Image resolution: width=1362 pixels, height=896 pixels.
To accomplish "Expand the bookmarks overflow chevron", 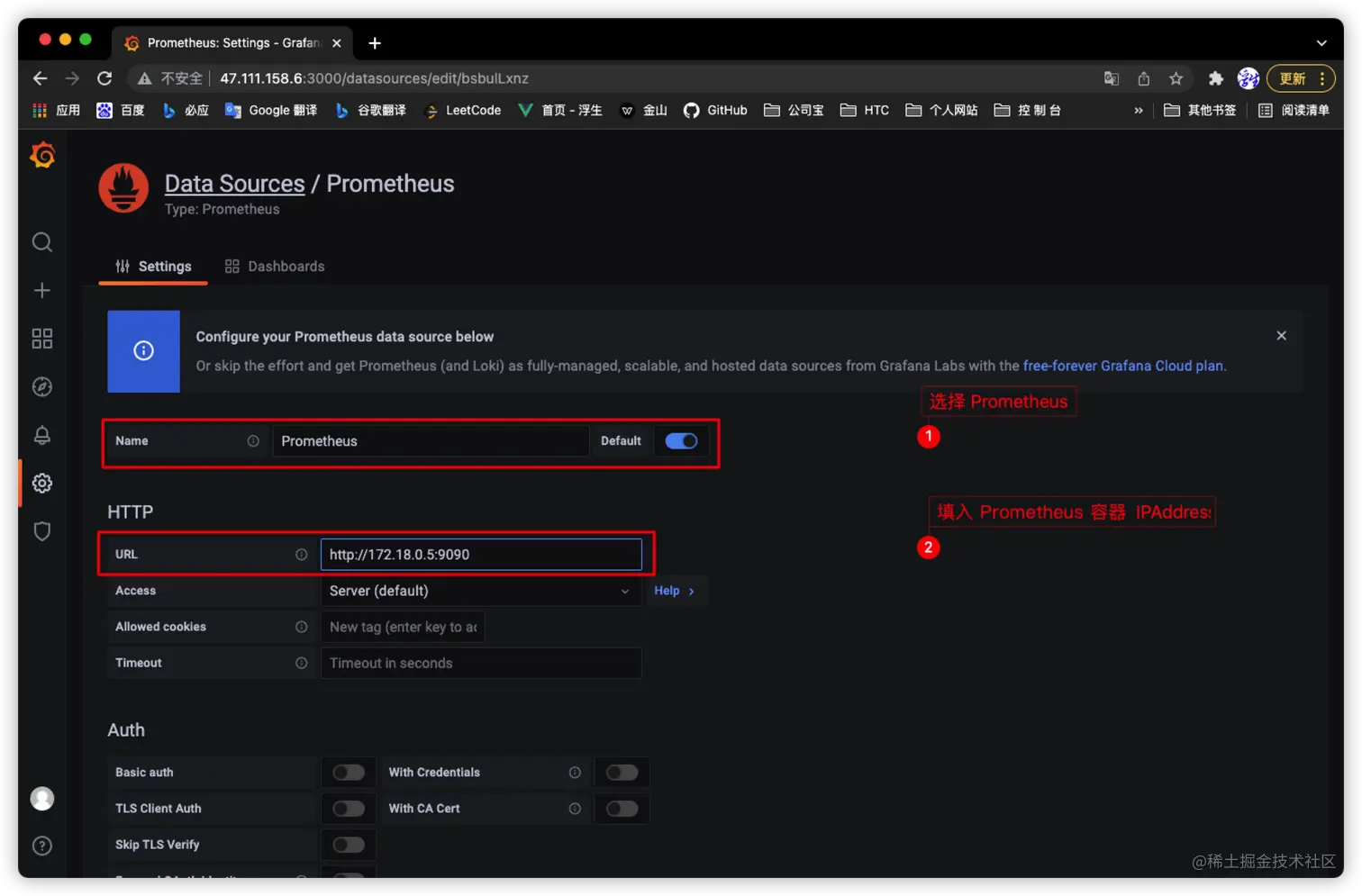I will pos(1139,111).
